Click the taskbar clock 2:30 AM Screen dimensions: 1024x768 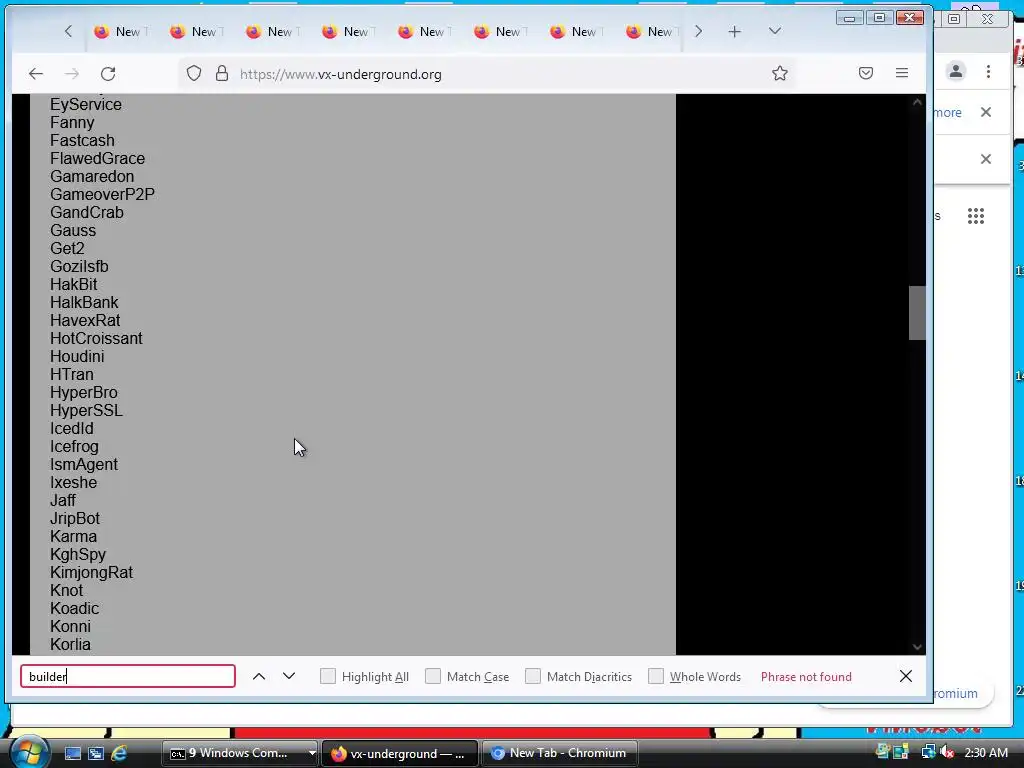[x=986, y=753]
